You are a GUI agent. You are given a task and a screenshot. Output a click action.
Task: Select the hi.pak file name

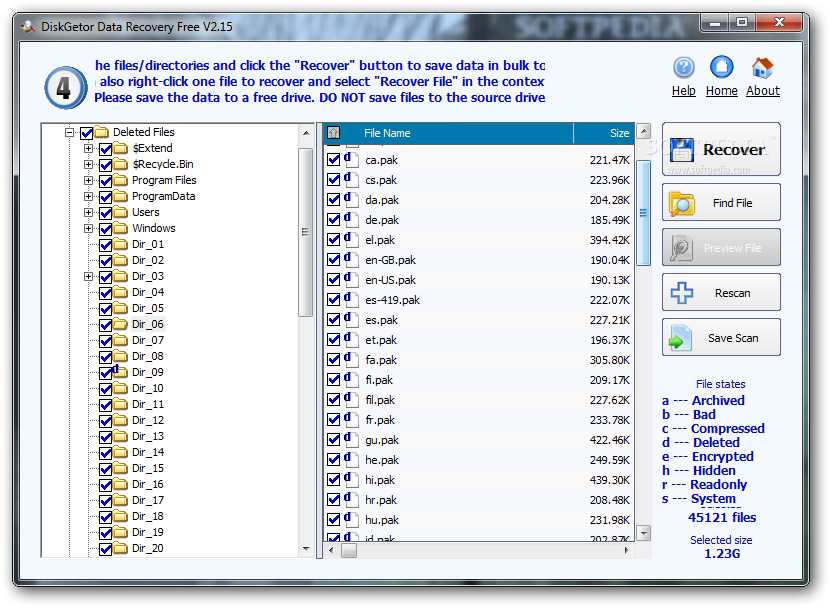(380, 479)
